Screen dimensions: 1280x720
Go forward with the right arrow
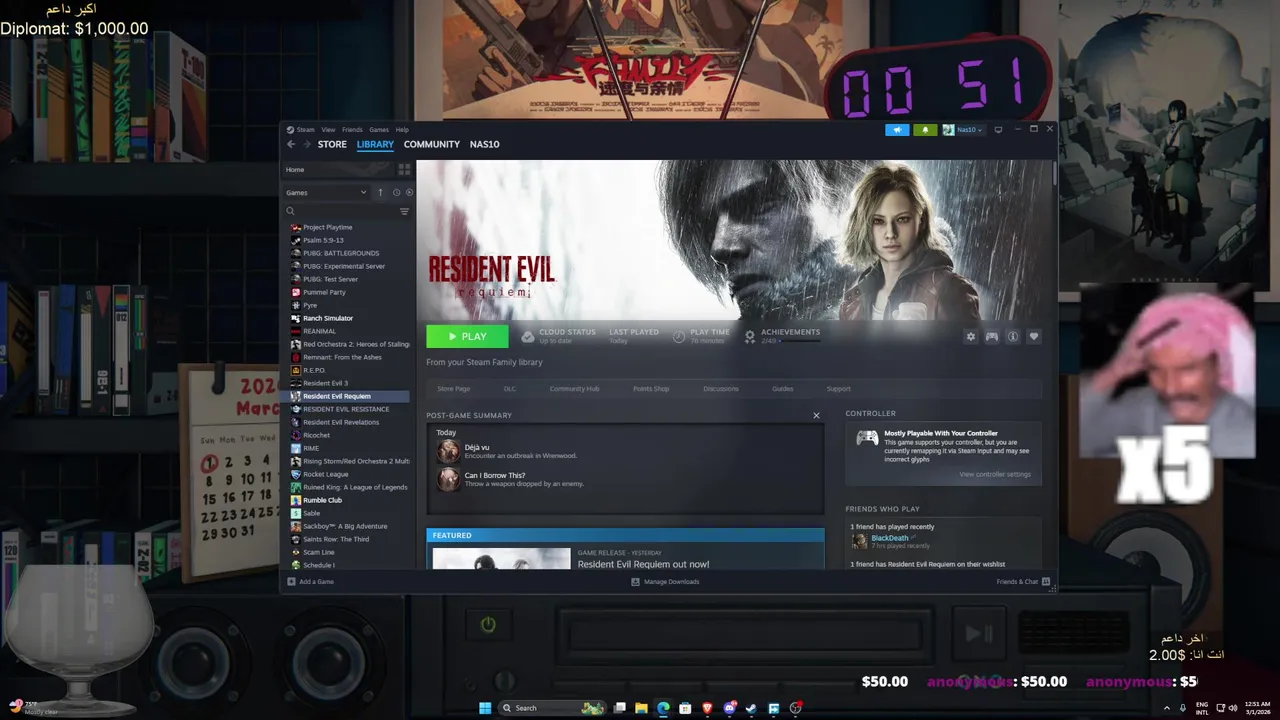[306, 144]
